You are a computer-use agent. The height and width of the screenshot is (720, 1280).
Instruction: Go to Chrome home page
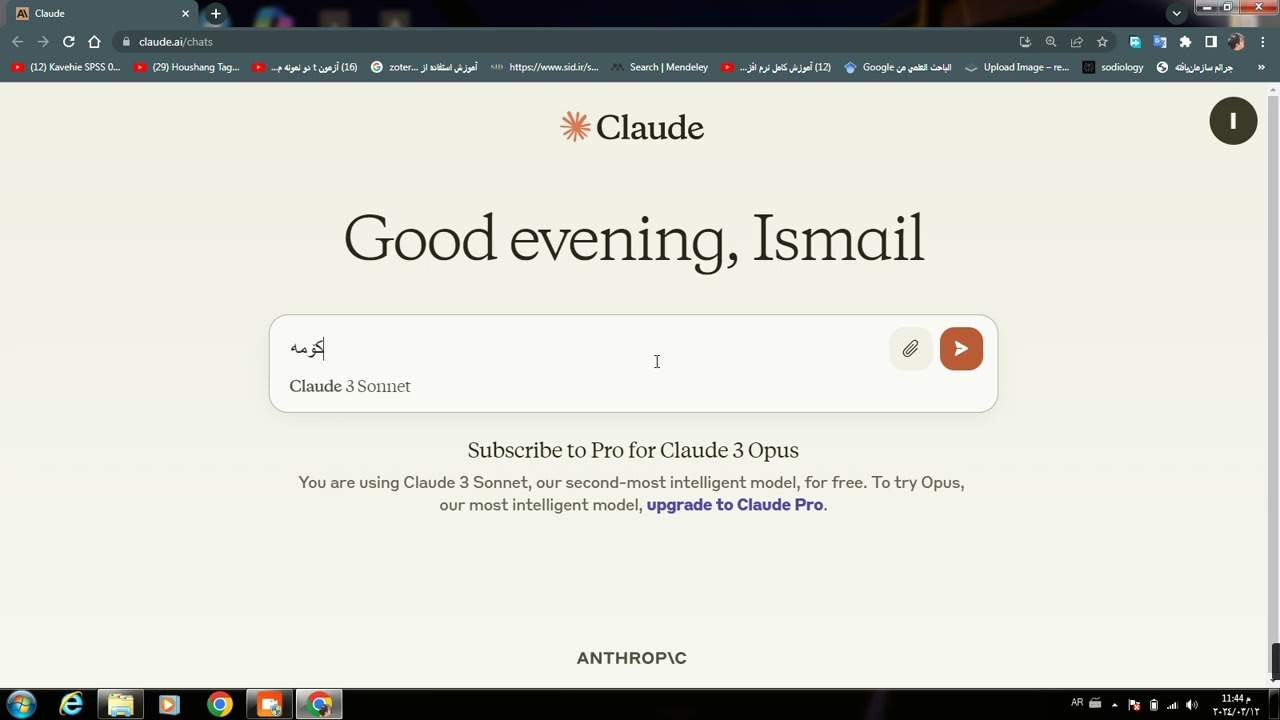(x=94, y=42)
